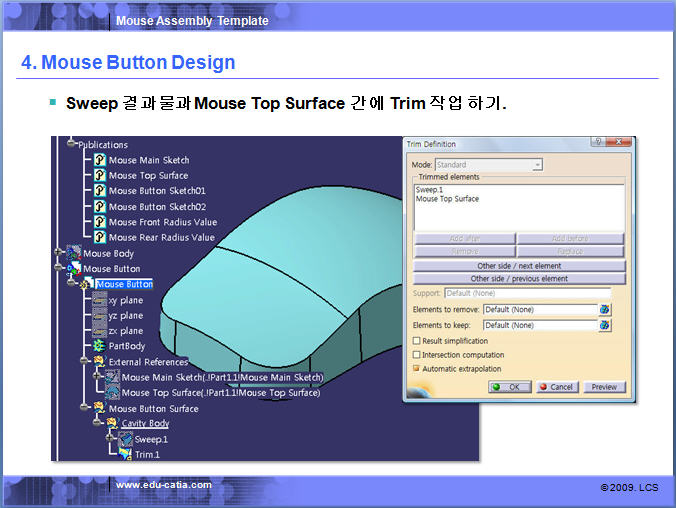Click the PartBody gear icon
The height and width of the screenshot is (508, 676).
(99, 346)
